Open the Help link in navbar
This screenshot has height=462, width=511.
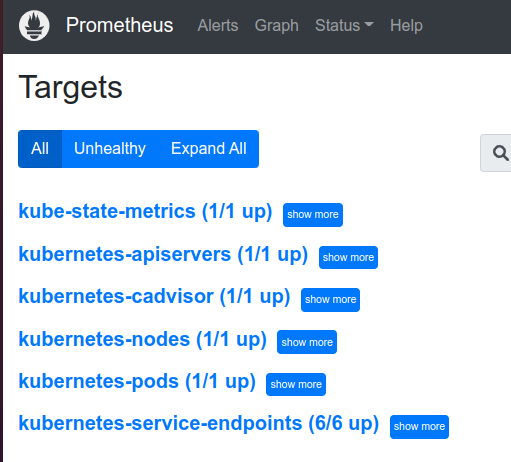coord(406,25)
